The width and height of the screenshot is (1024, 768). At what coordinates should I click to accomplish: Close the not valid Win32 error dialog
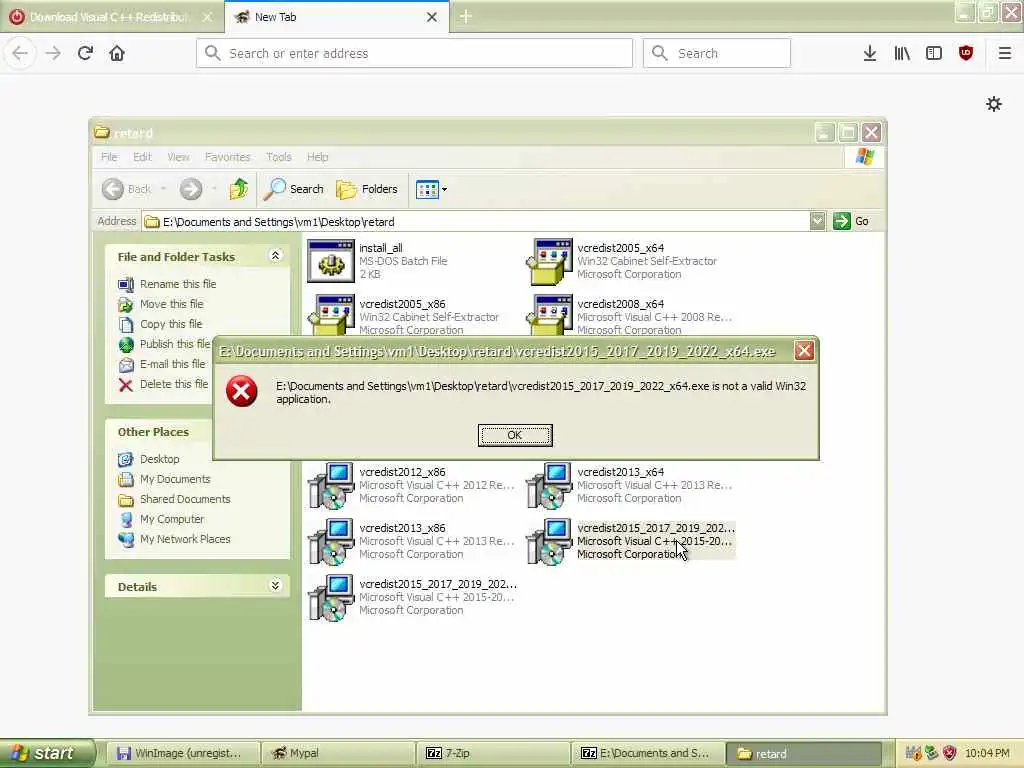[804, 351]
